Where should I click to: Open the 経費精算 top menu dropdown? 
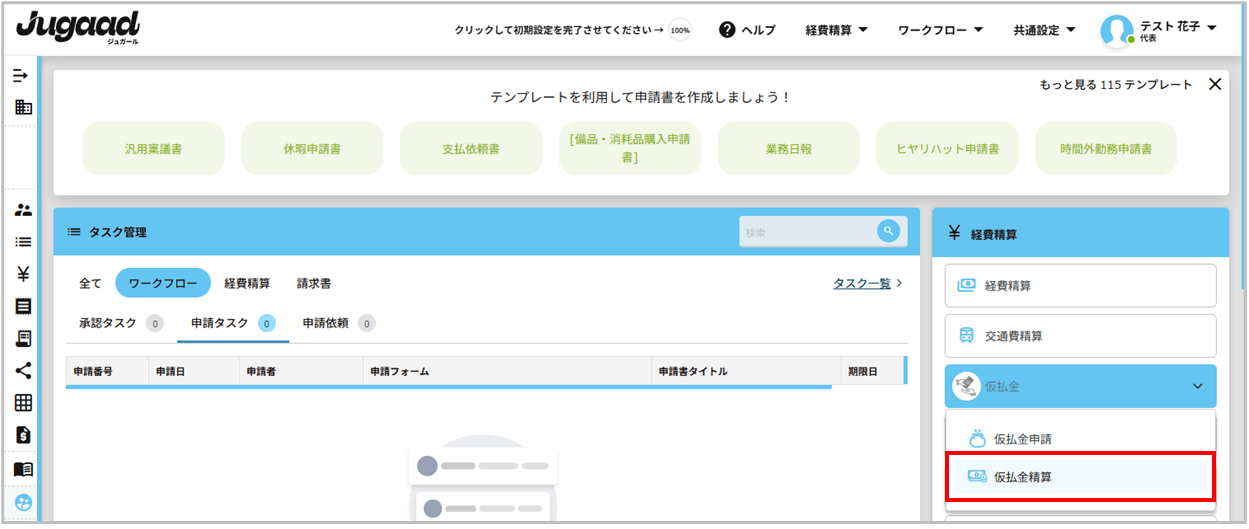(x=836, y=30)
